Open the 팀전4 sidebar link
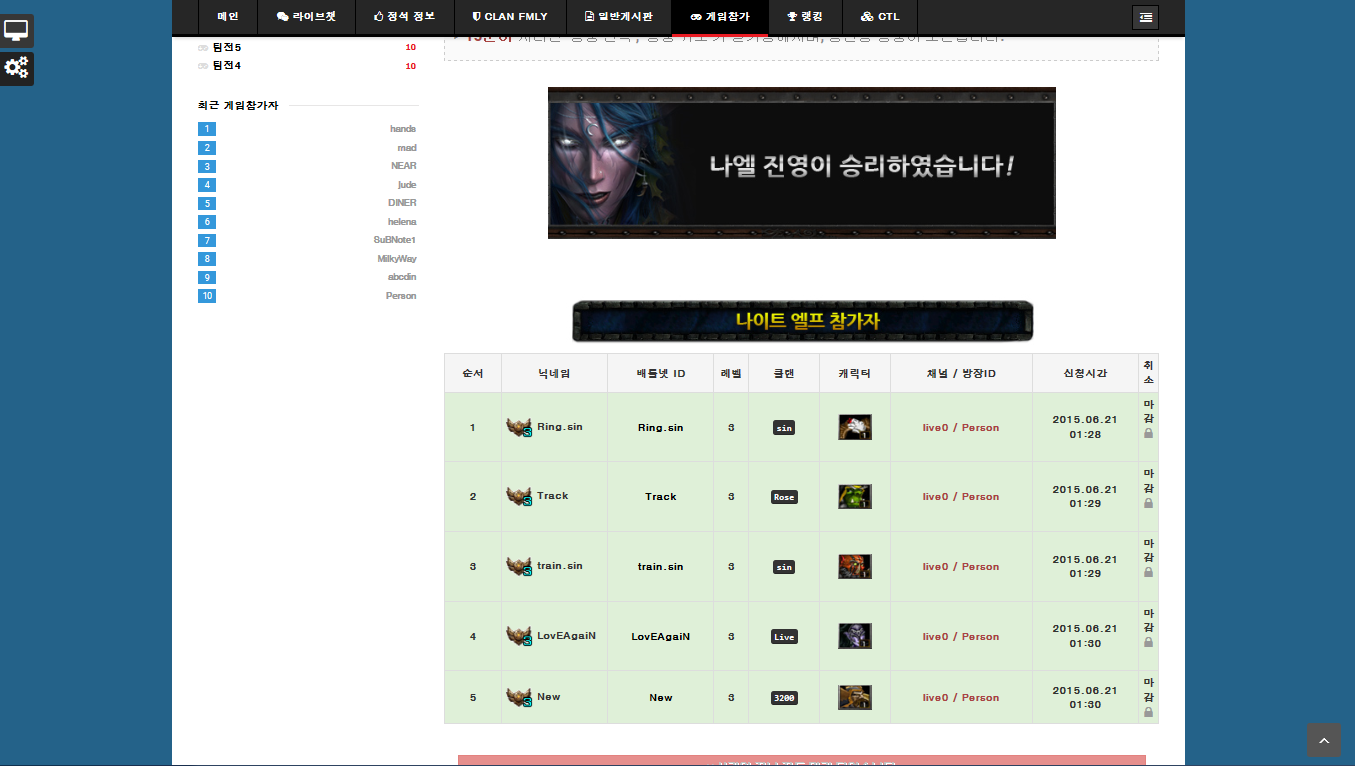The width and height of the screenshot is (1355, 766). [227, 65]
